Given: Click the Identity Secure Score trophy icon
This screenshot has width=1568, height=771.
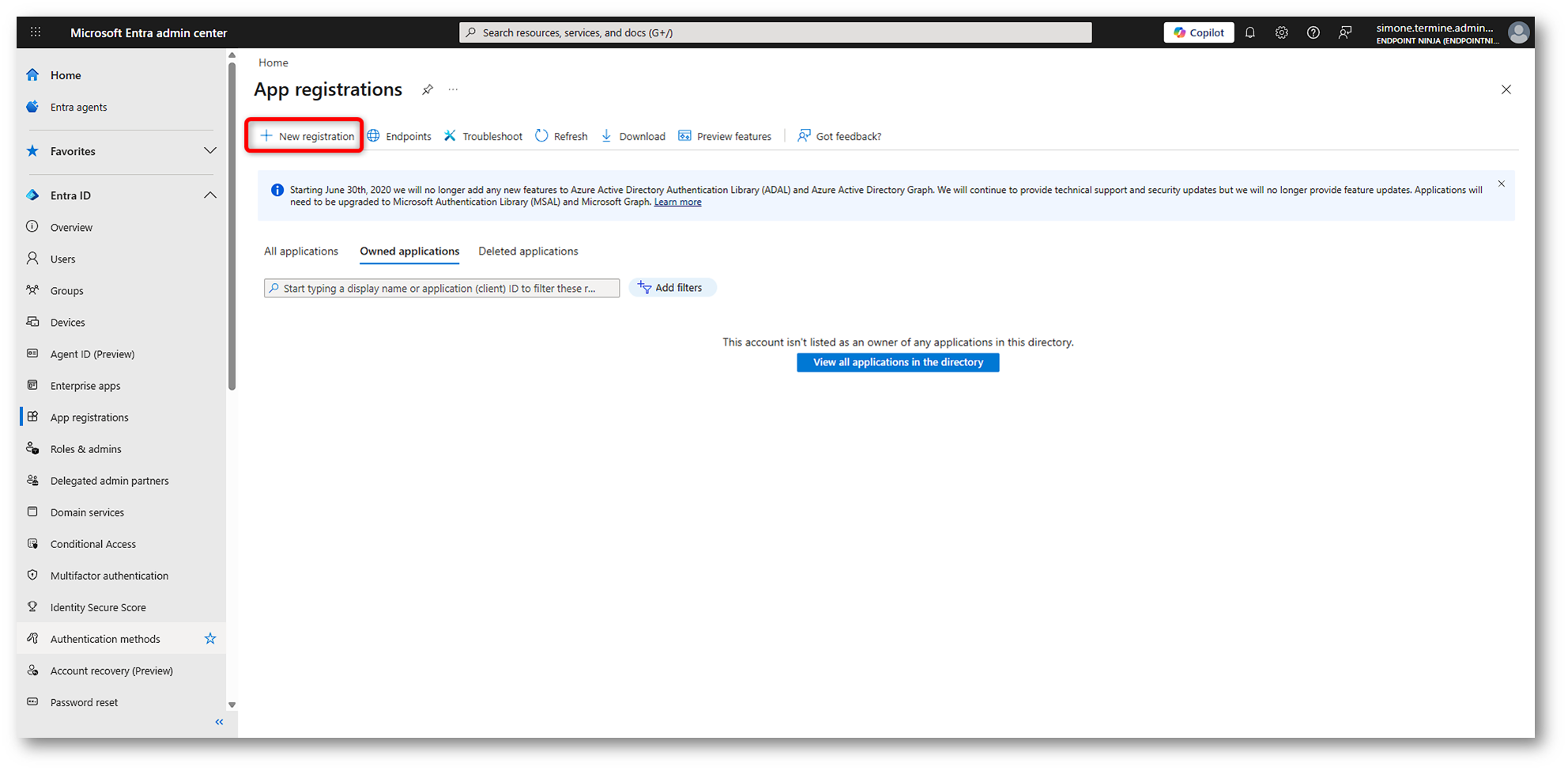Looking at the screenshot, I should 32,607.
